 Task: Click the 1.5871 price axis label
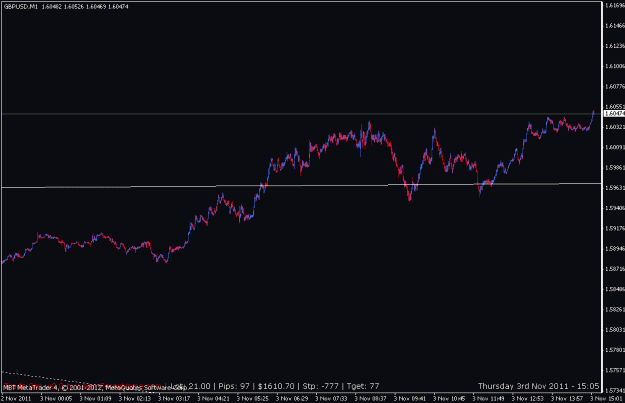tap(615, 269)
